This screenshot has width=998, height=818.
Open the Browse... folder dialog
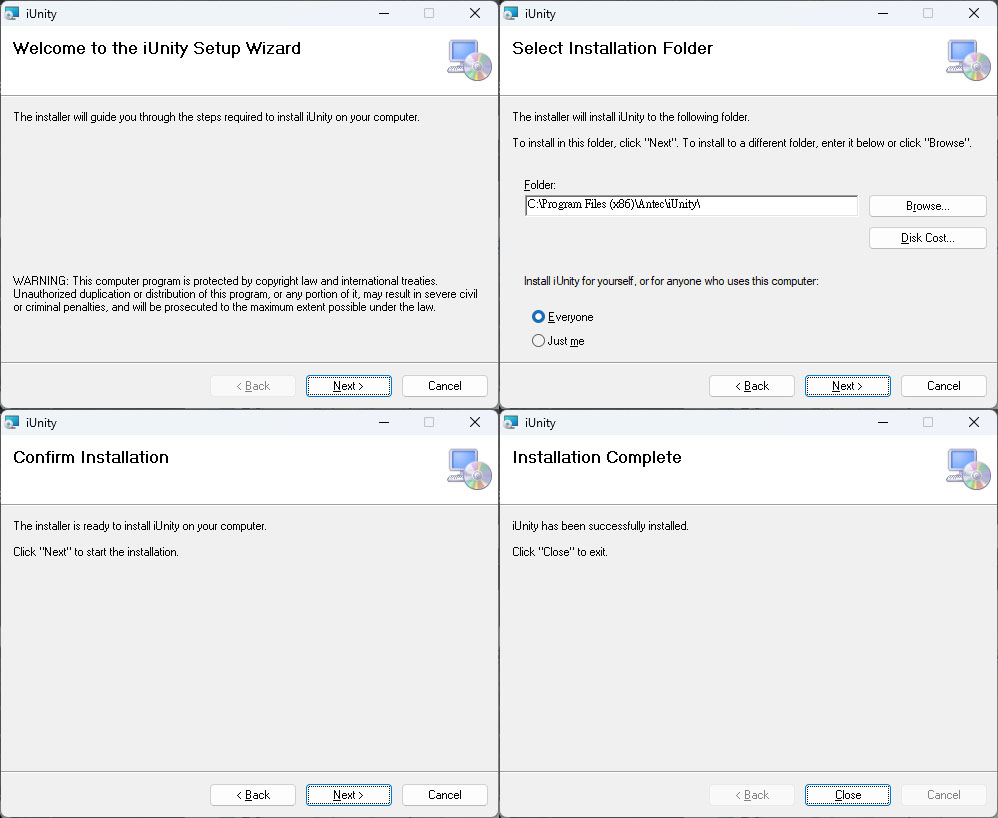pos(927,206)
